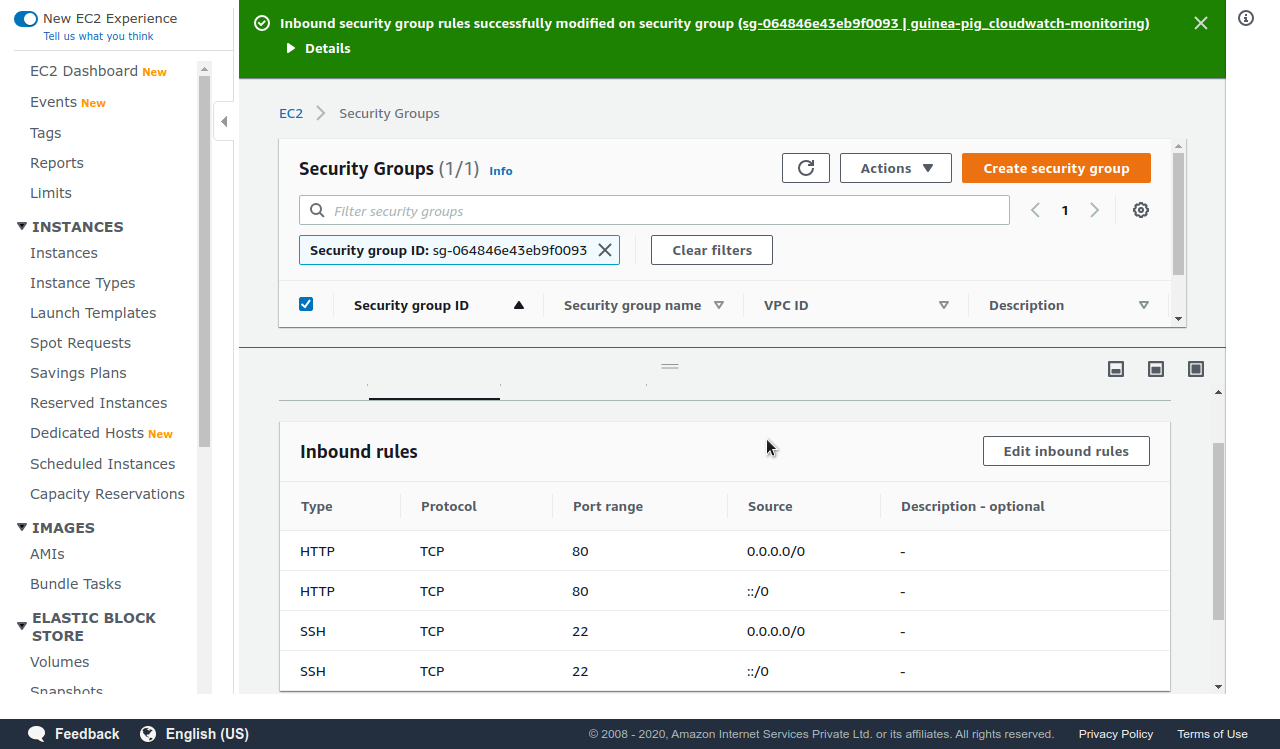Toggle the select-all security groups checkbox

click(x=306, y=304)
